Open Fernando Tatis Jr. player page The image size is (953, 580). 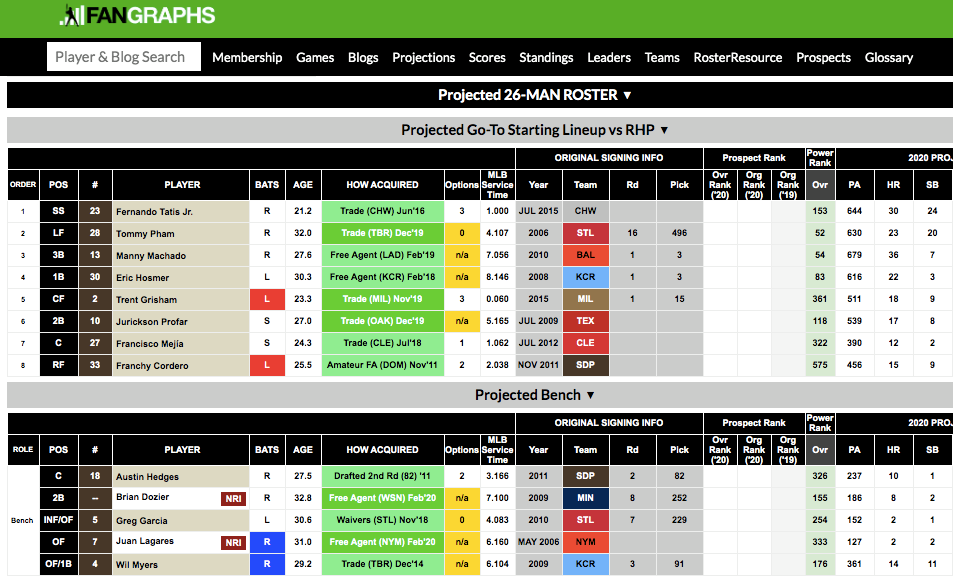tap(154, 212)
